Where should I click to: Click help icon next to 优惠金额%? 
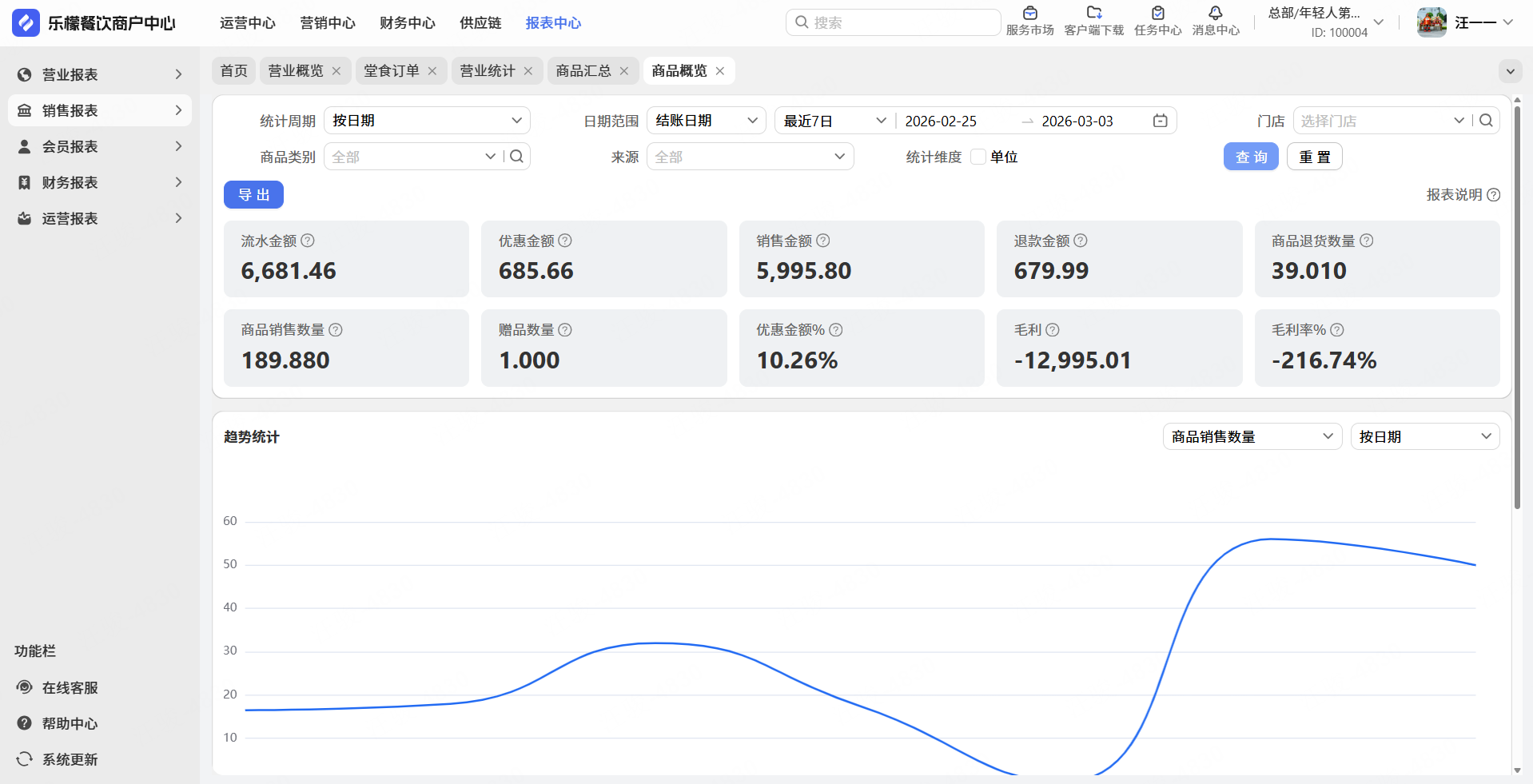836,330
